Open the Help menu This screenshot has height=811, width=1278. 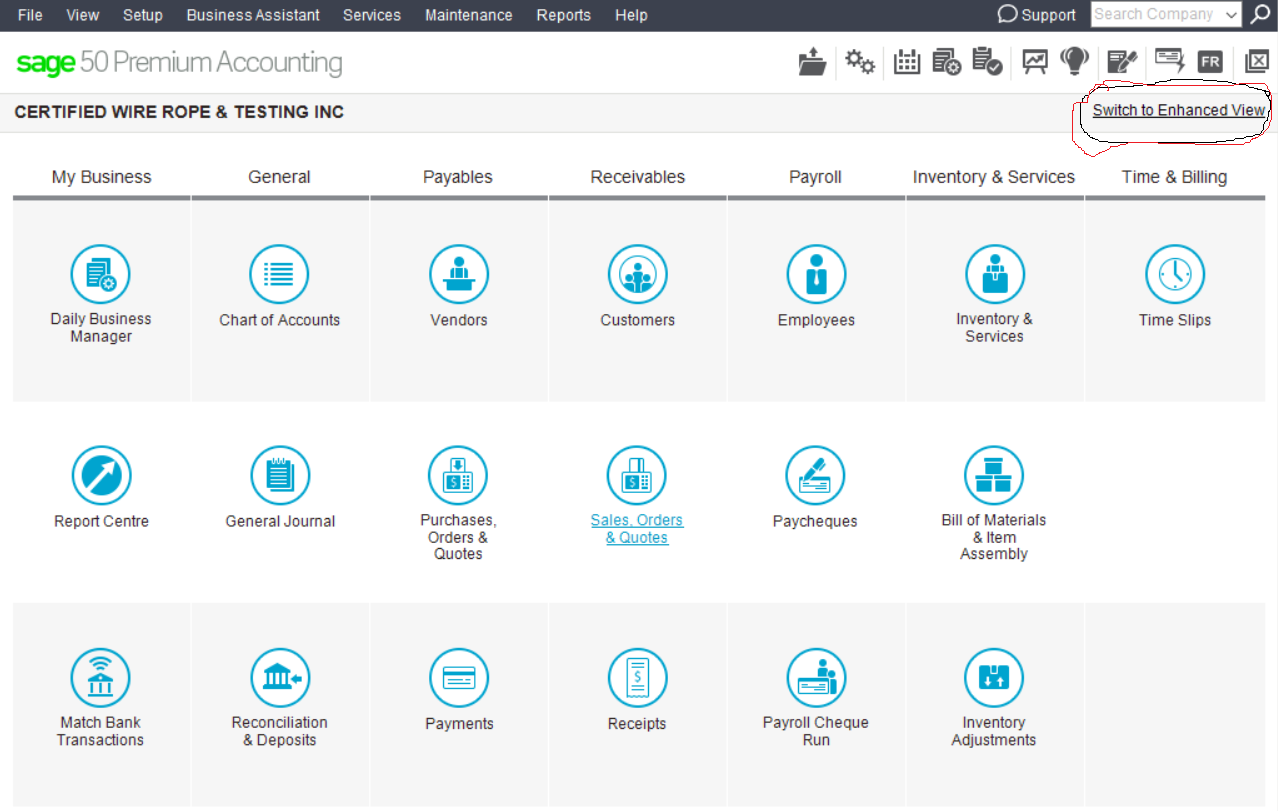[x=631, y=15]
